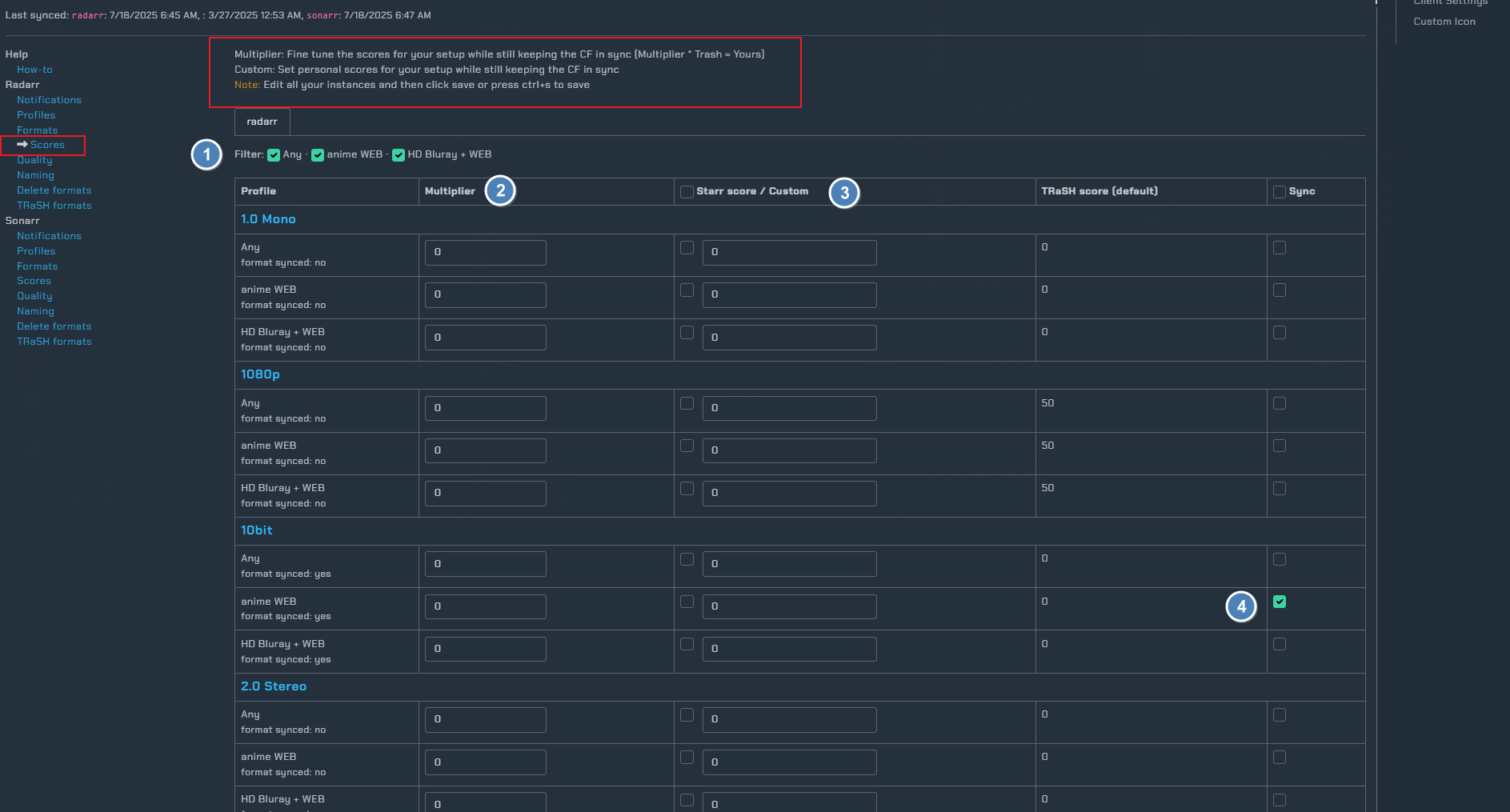Open the Custom Icon settings link
Viewport: 1510px width, 812px height.
[x=1444, y=22]
